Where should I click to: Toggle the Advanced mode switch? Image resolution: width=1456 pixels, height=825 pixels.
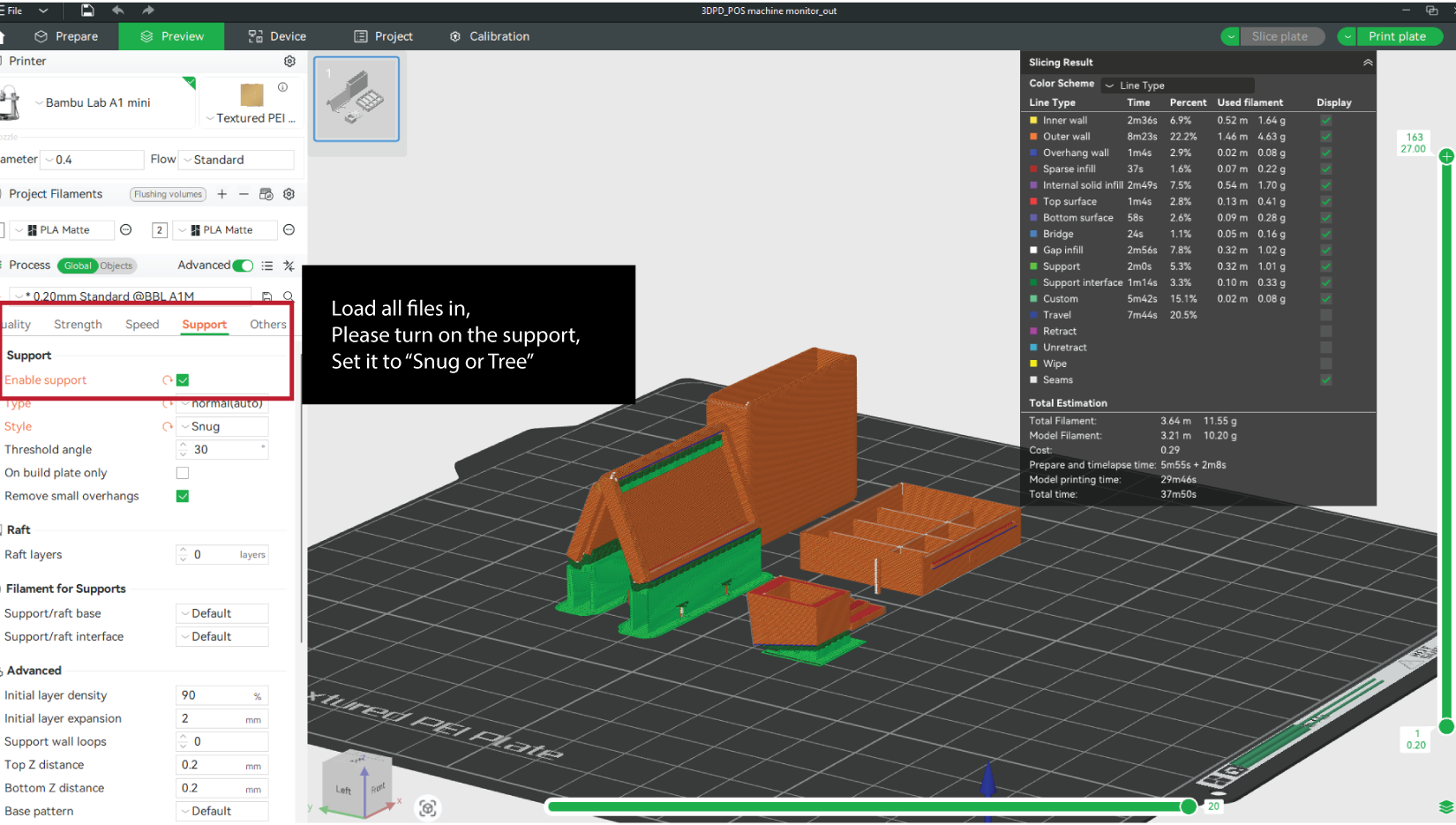tap(244, 266)
